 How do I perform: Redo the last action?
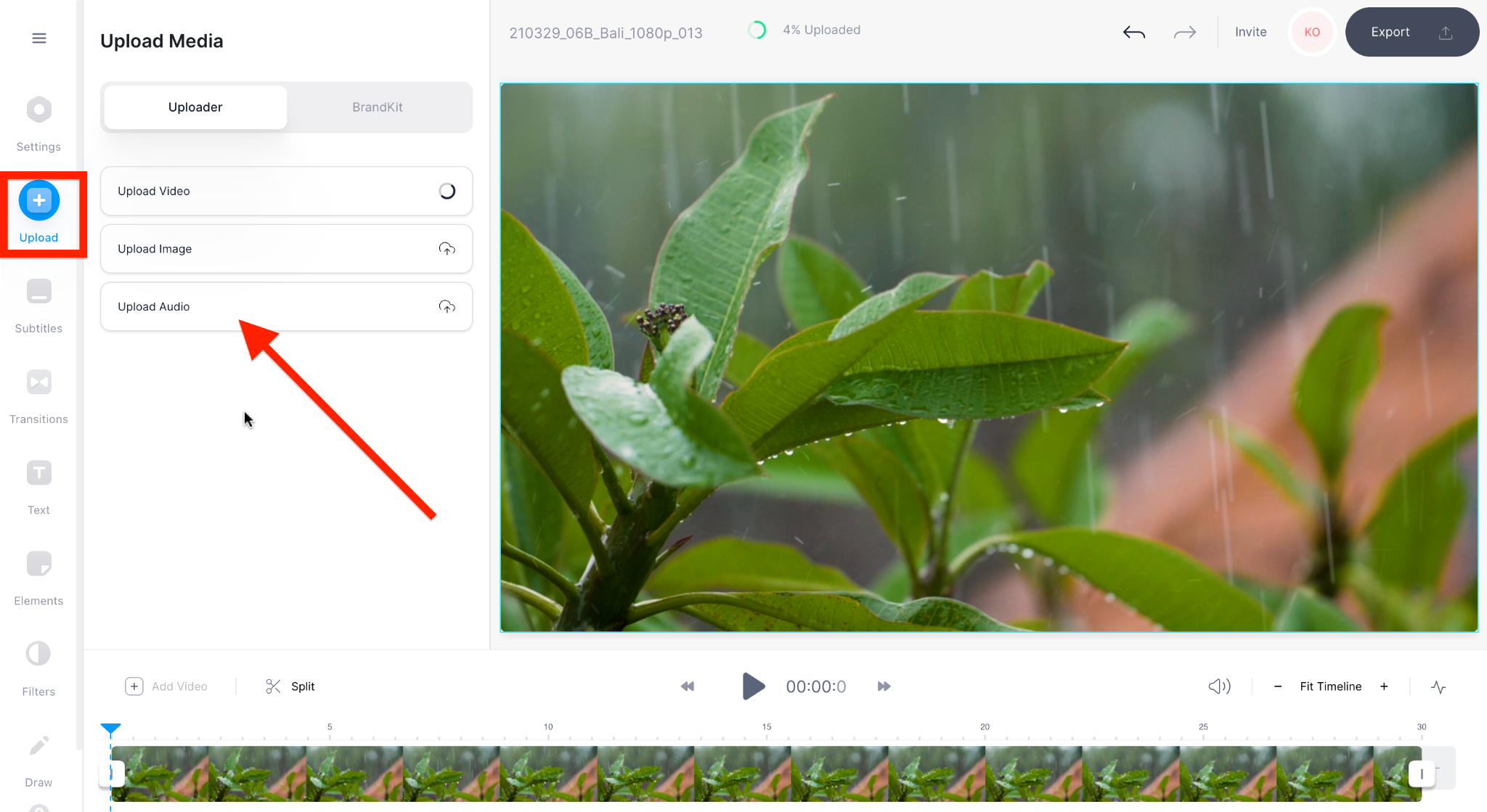click(1185, 32)
